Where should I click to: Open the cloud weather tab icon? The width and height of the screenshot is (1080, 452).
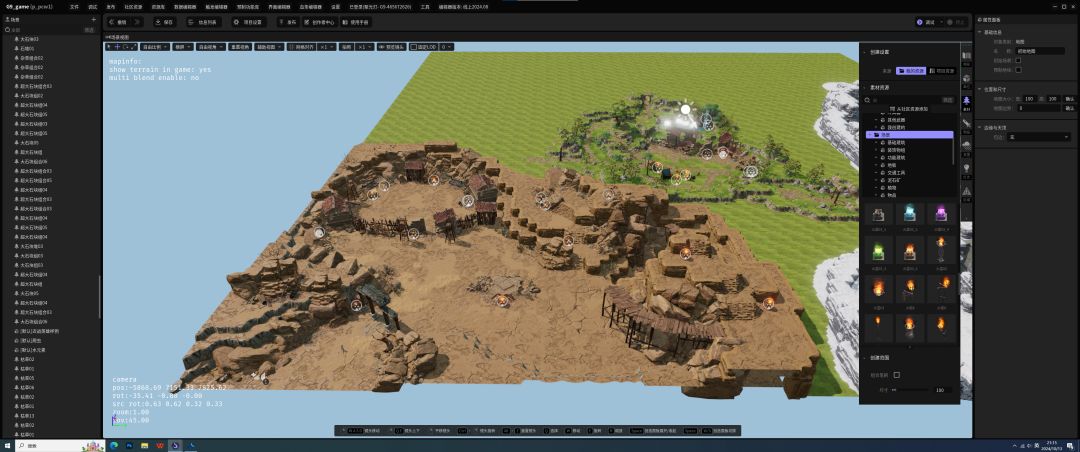click(966, 146)
